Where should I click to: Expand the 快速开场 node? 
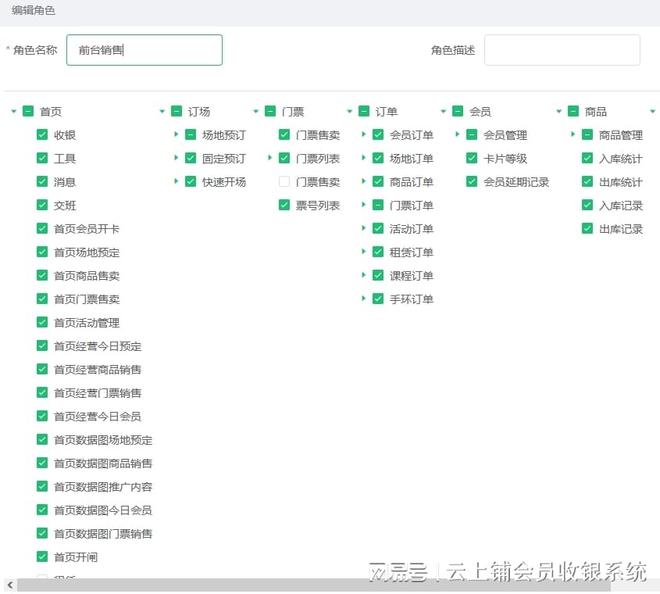(x=176, y=181)
